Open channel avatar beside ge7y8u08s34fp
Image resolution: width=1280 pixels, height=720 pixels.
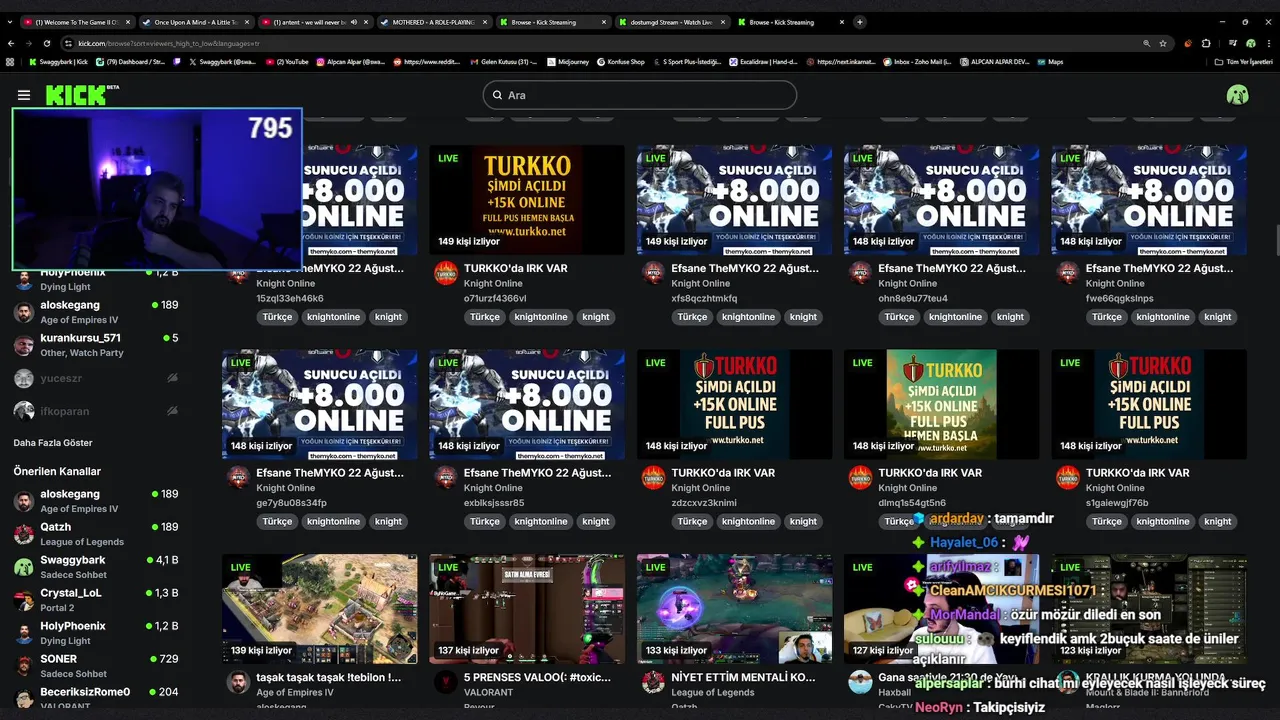point(238,477)
